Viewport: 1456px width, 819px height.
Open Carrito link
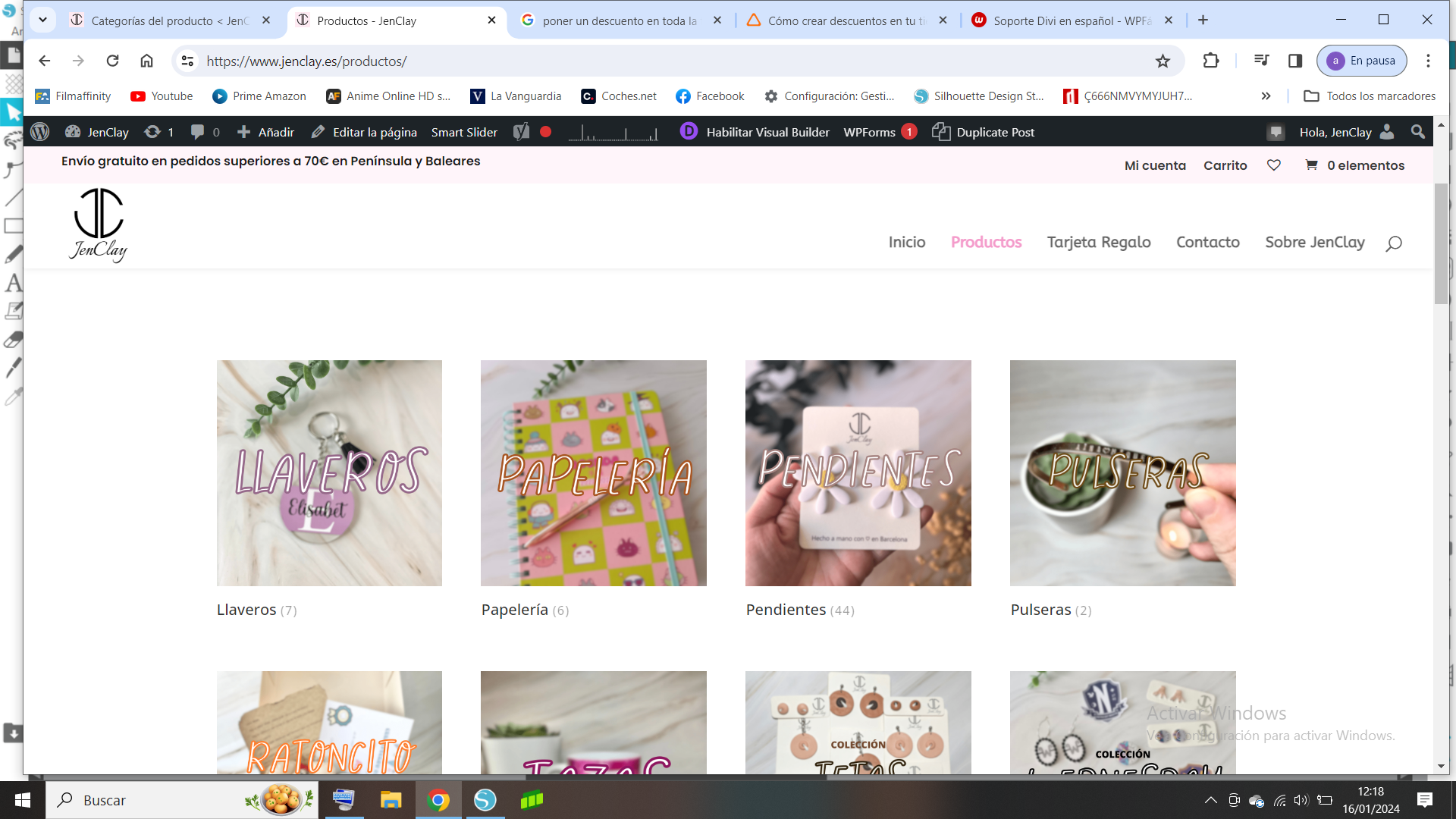[1225, 165]
